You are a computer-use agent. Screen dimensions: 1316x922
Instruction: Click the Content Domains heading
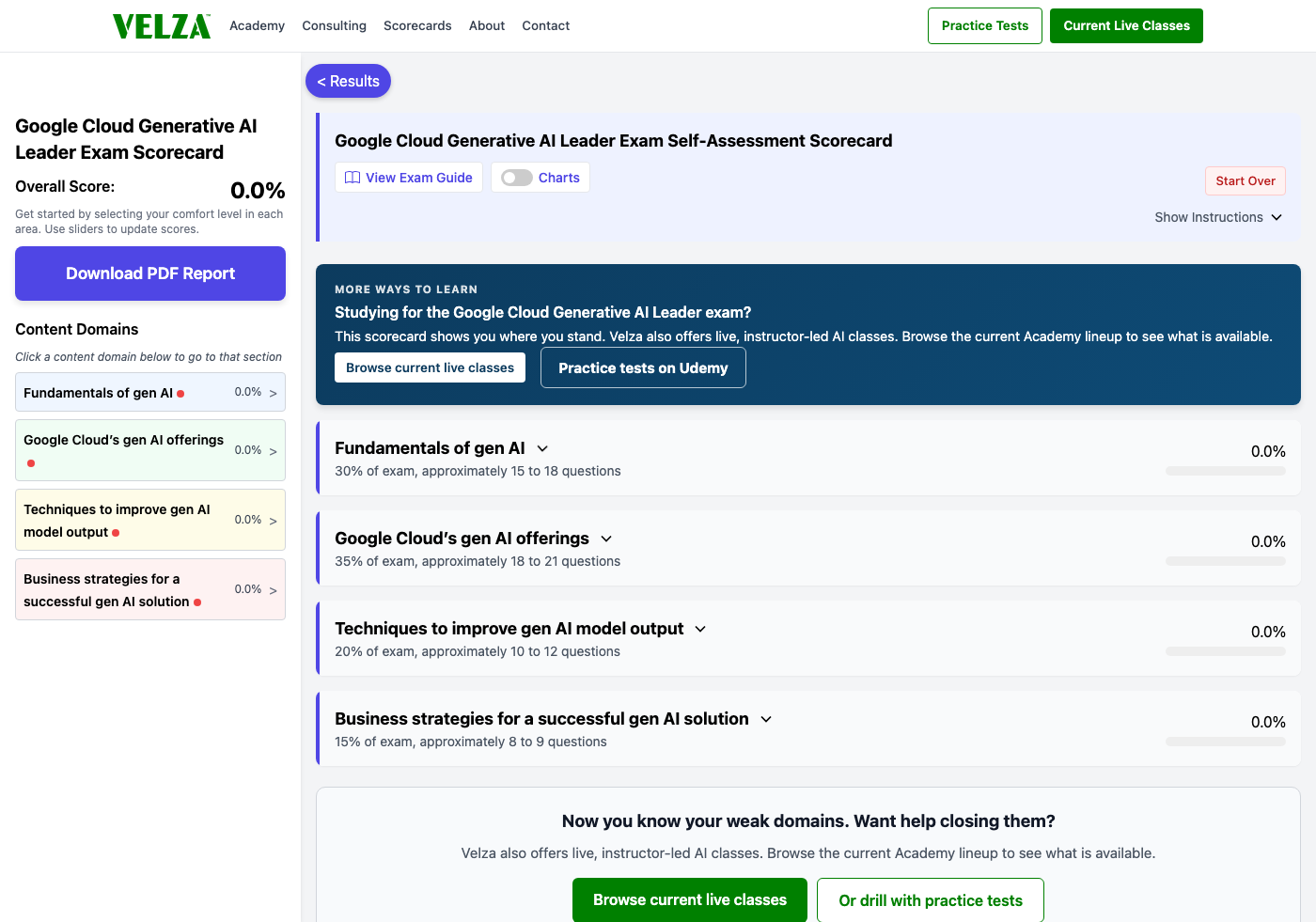77,329
